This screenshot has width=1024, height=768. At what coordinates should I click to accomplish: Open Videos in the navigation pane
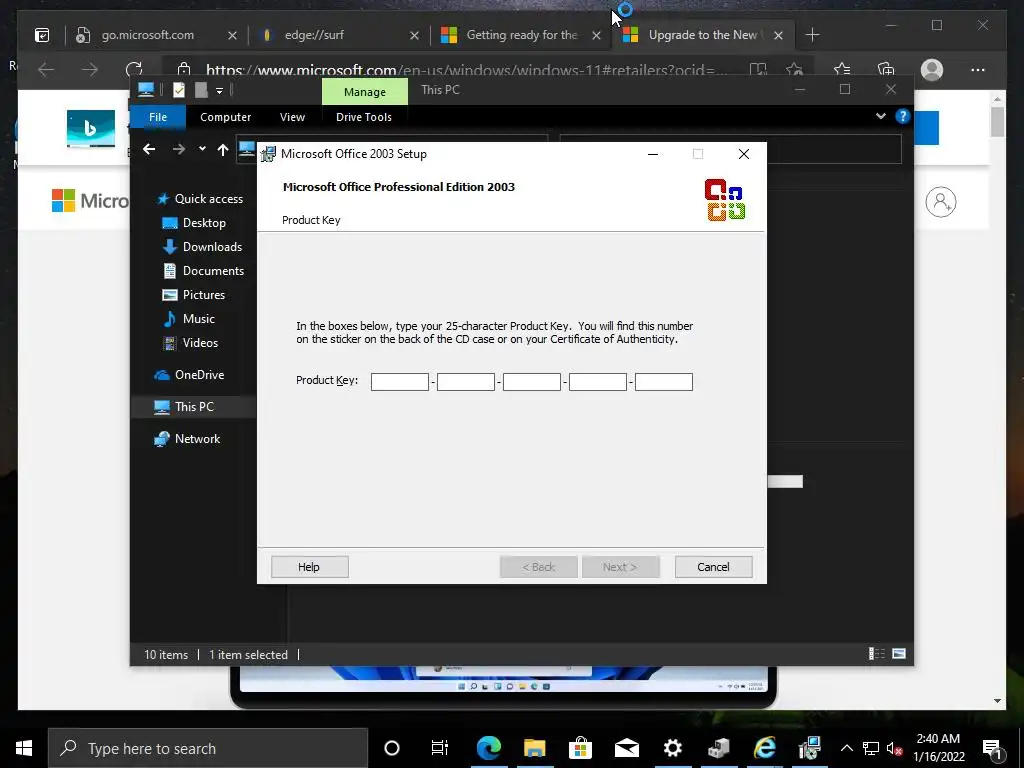(189, 343)
